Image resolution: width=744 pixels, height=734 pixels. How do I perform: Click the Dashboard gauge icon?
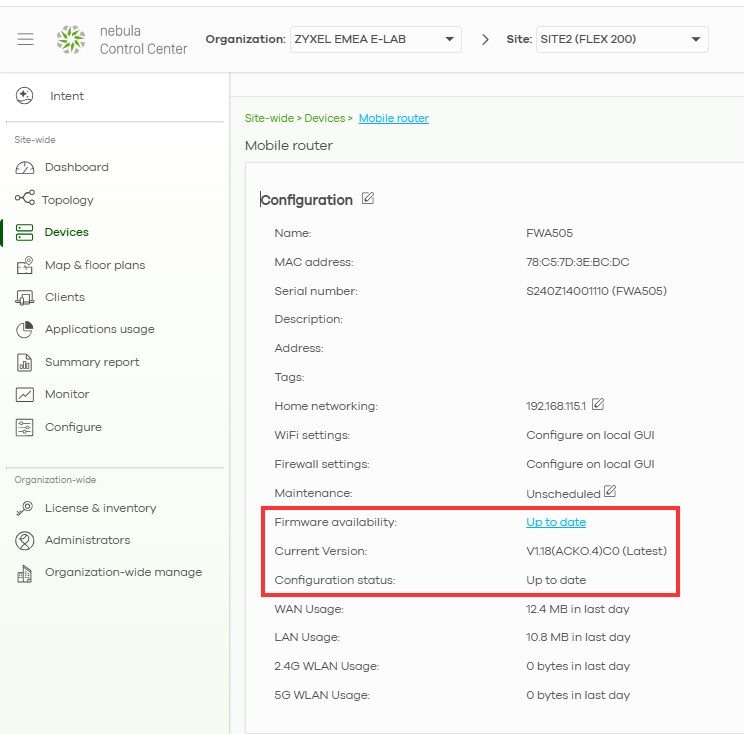coord(25,167)
